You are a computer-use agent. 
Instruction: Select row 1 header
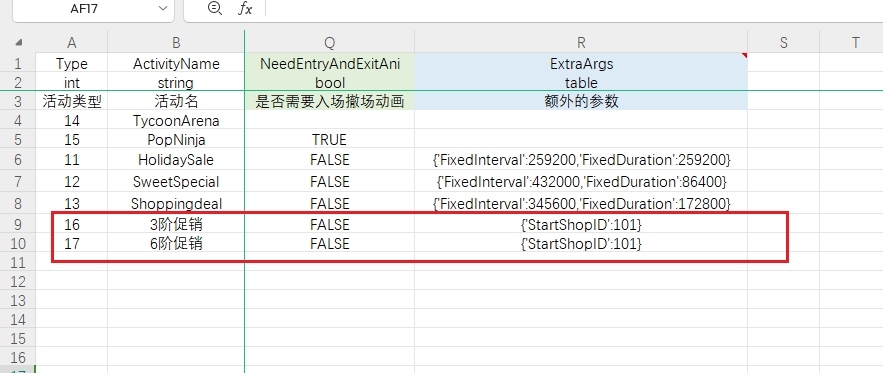coord(18,64)
